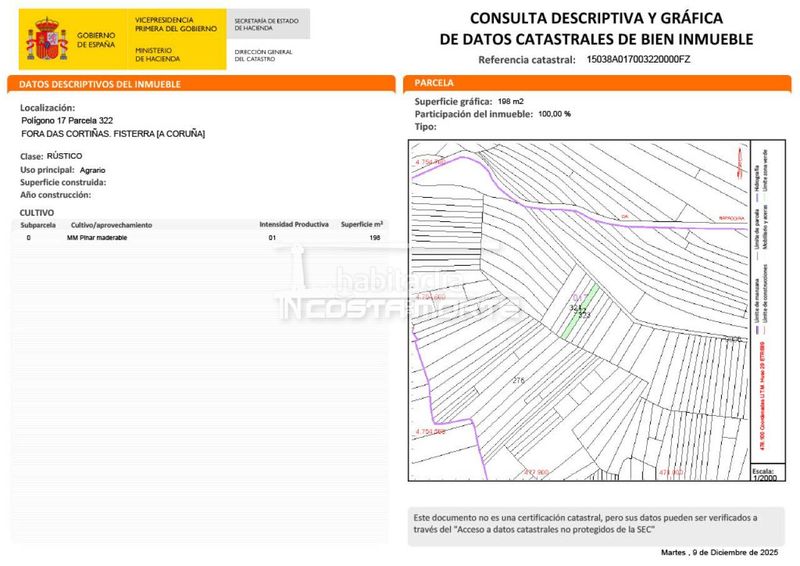Viewport: 800px width, 566px height.
Task: Click the 'GOBIERNO DE ESPAÑA' logo text
Action: [x=96, y=40]
